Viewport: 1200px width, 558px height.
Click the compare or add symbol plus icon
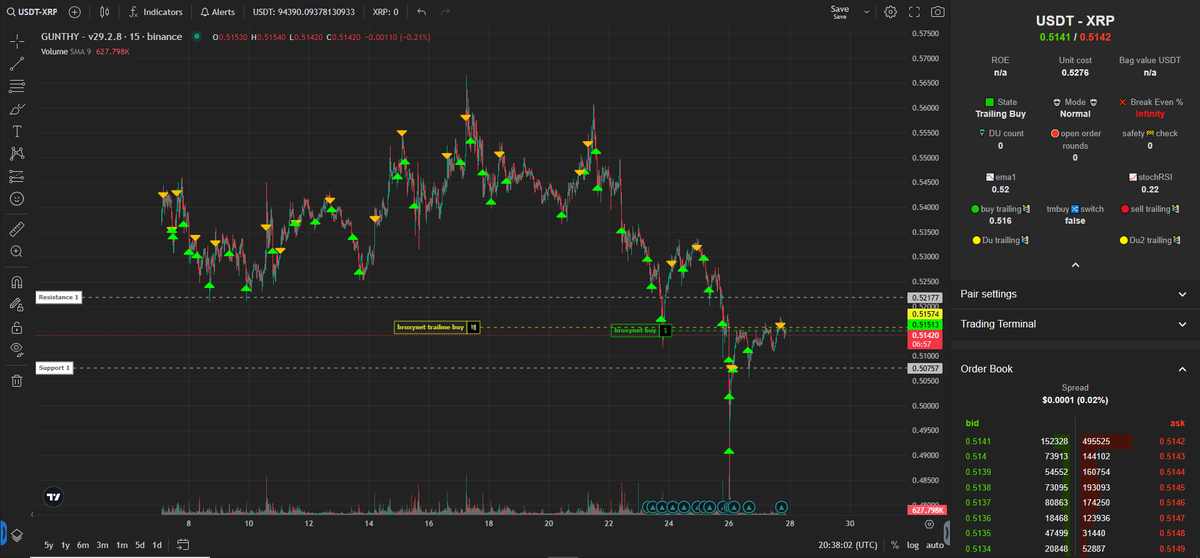point(75,12)
